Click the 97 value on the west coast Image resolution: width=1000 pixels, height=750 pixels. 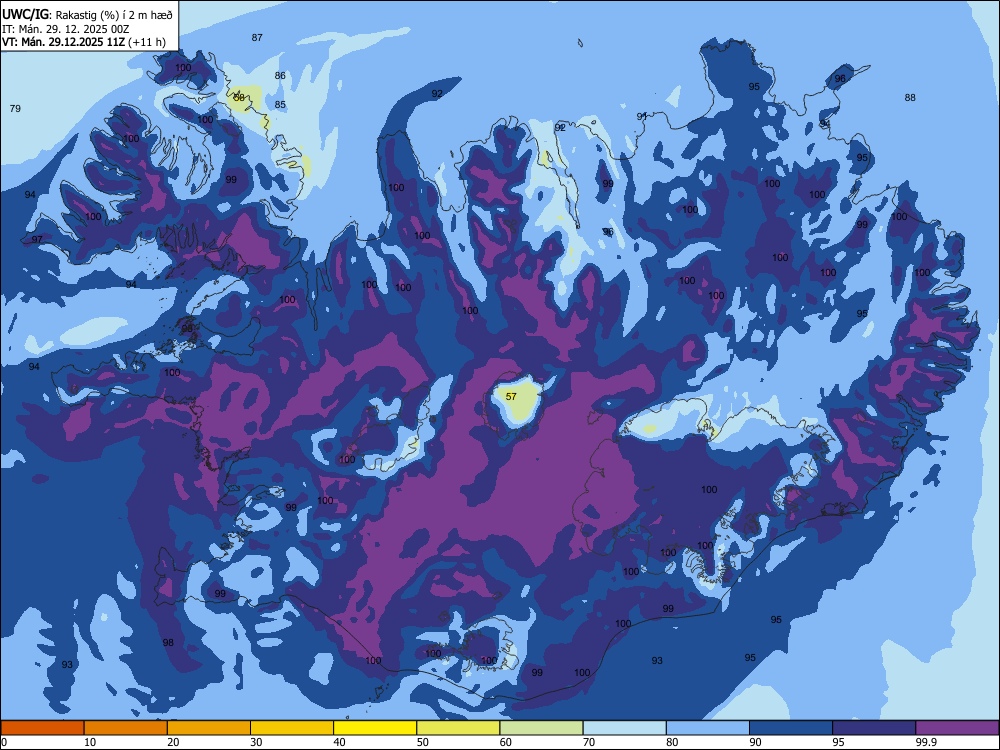click(37, 239)
